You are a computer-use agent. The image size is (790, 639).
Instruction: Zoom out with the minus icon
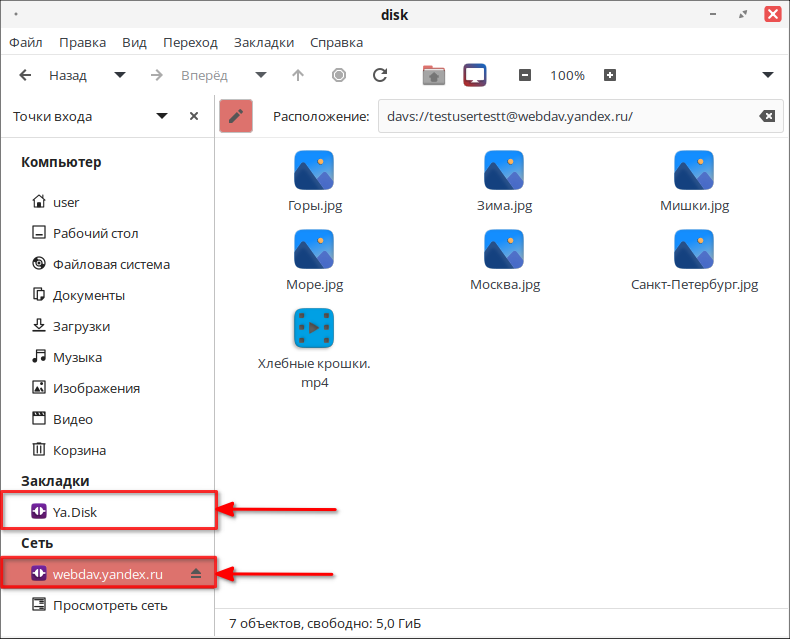pos(524,75)
